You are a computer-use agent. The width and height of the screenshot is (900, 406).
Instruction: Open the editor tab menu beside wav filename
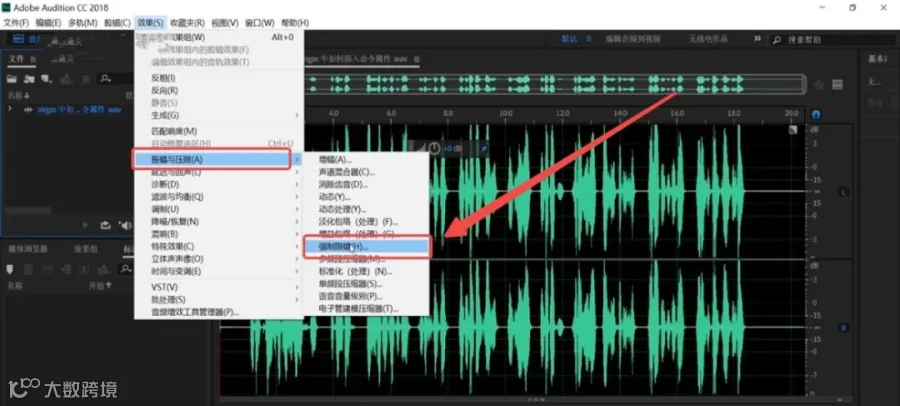(417, 59)
